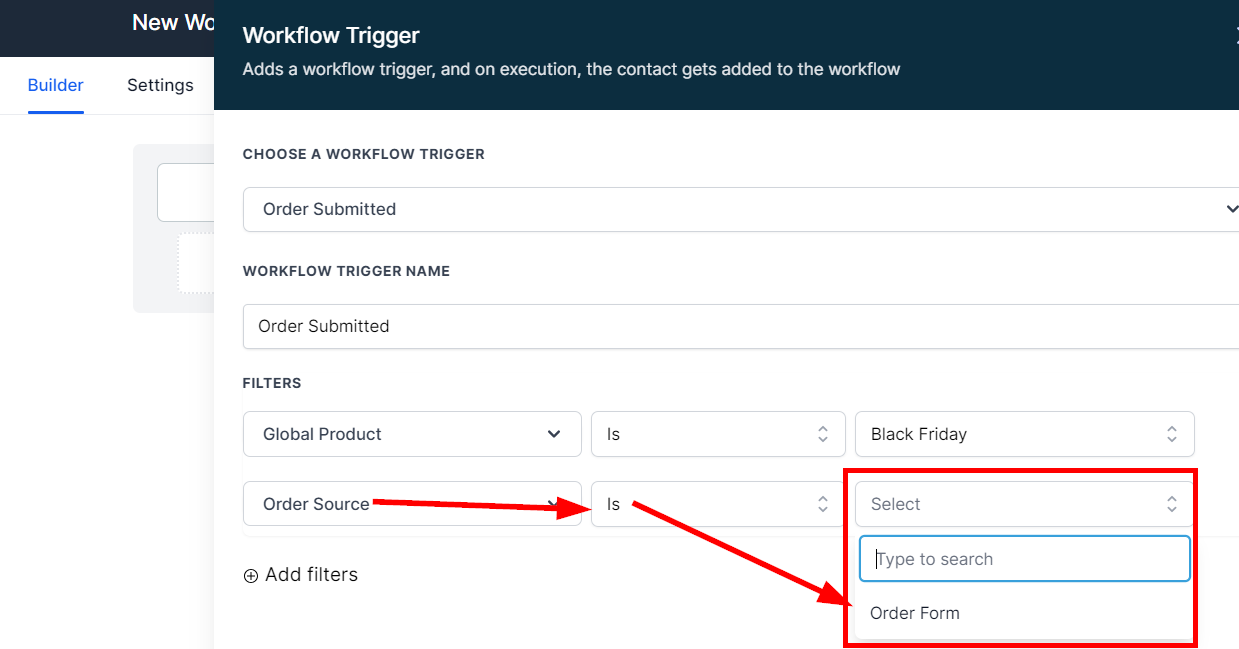The height and width of the screenshot is (649, 1239).
Task: Click the plus icon beside Add filters
Action: click(x=251, y=576)
